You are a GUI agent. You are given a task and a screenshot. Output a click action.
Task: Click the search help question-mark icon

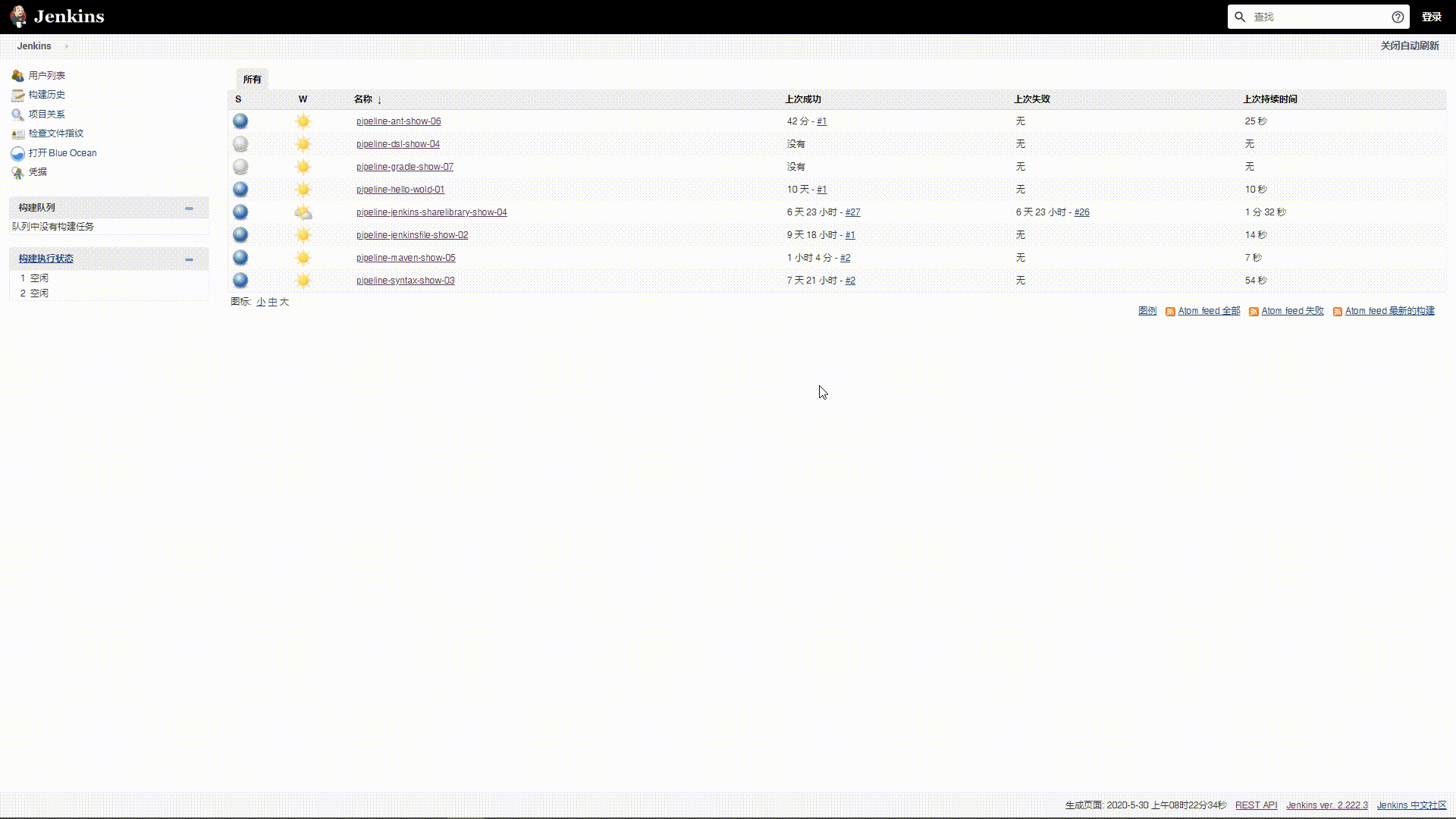1398,17
